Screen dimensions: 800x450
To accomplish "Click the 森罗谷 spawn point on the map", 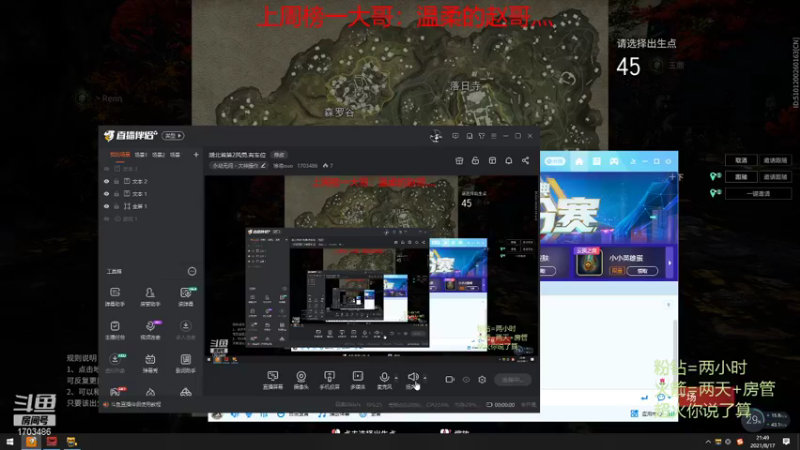I will 339,113.
